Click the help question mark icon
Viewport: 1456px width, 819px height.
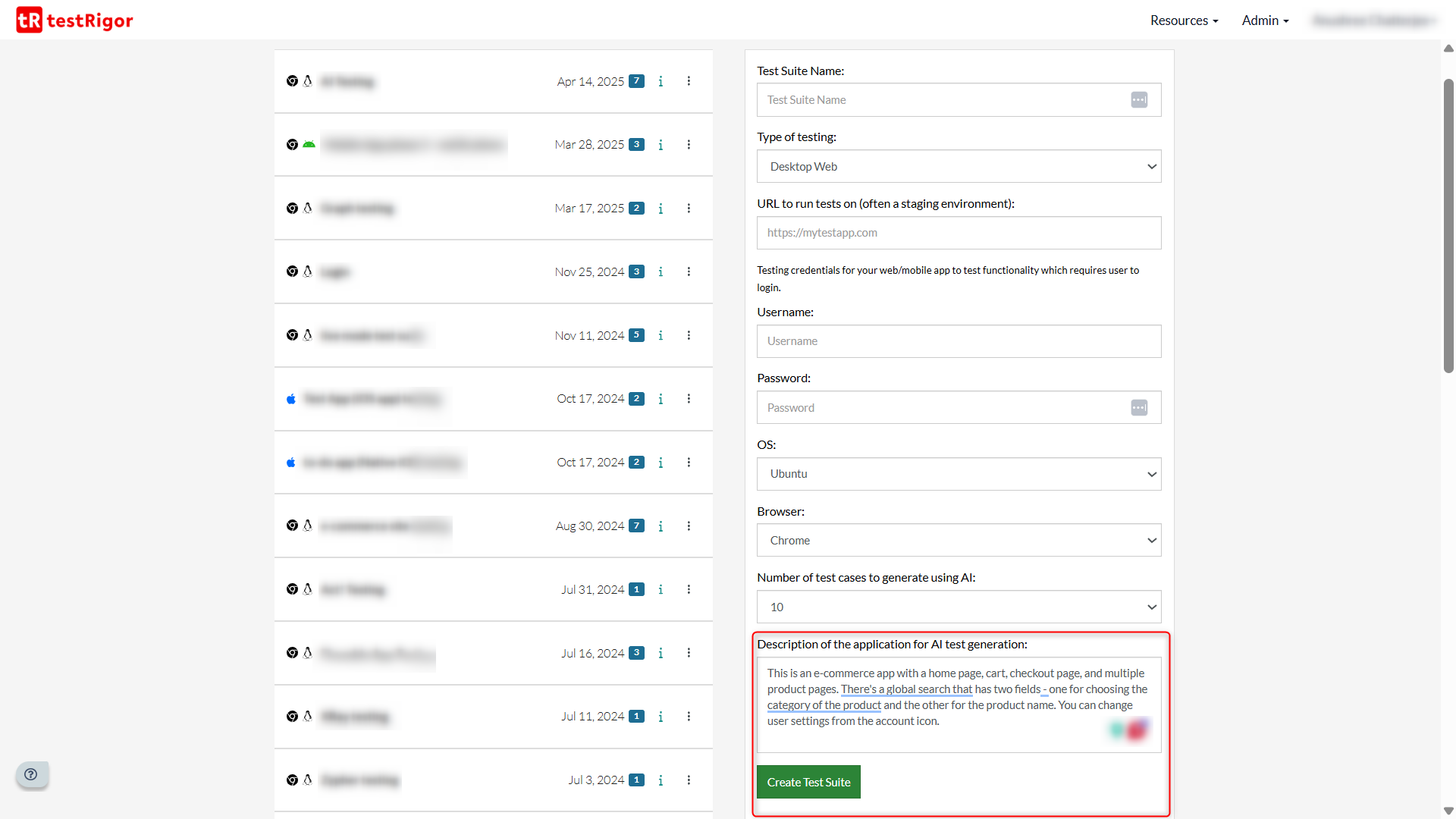[31, 774]
